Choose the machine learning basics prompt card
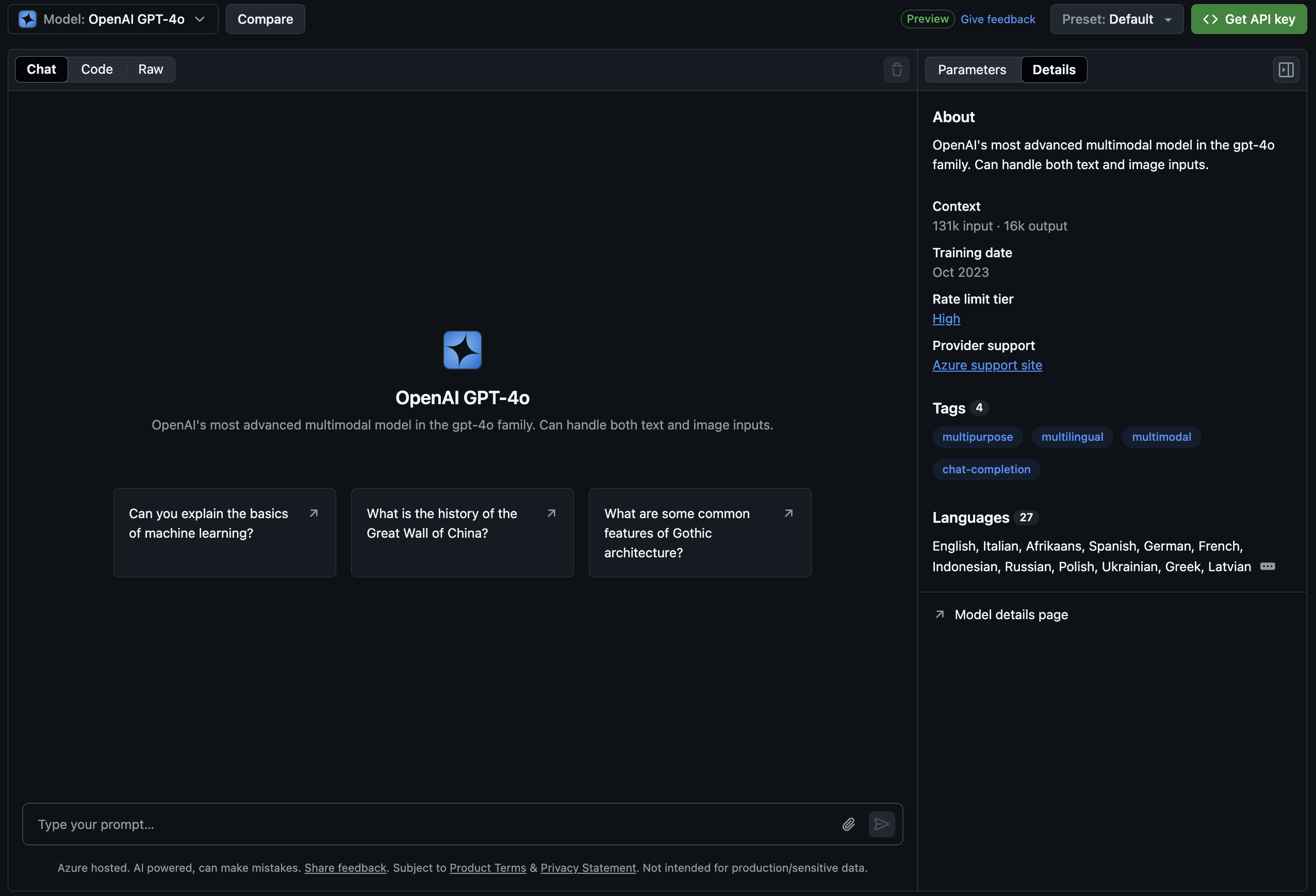Screen dimensions: 1316x896 pyautogui.click(x=225, y=533)
